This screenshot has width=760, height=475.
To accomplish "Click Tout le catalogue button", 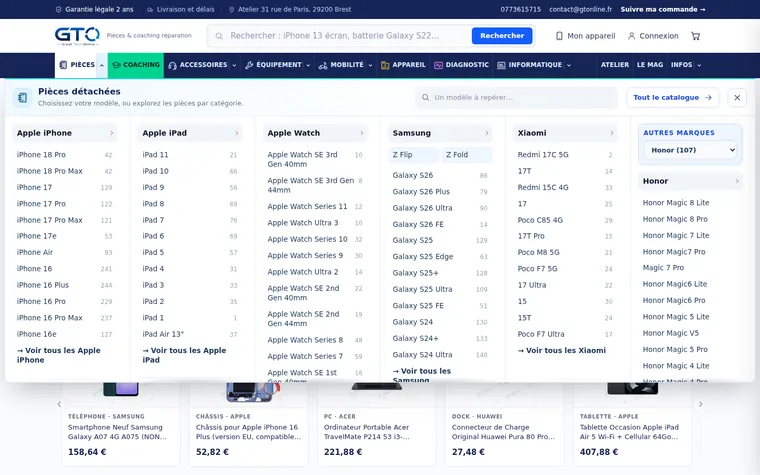I will coord(672,97).
